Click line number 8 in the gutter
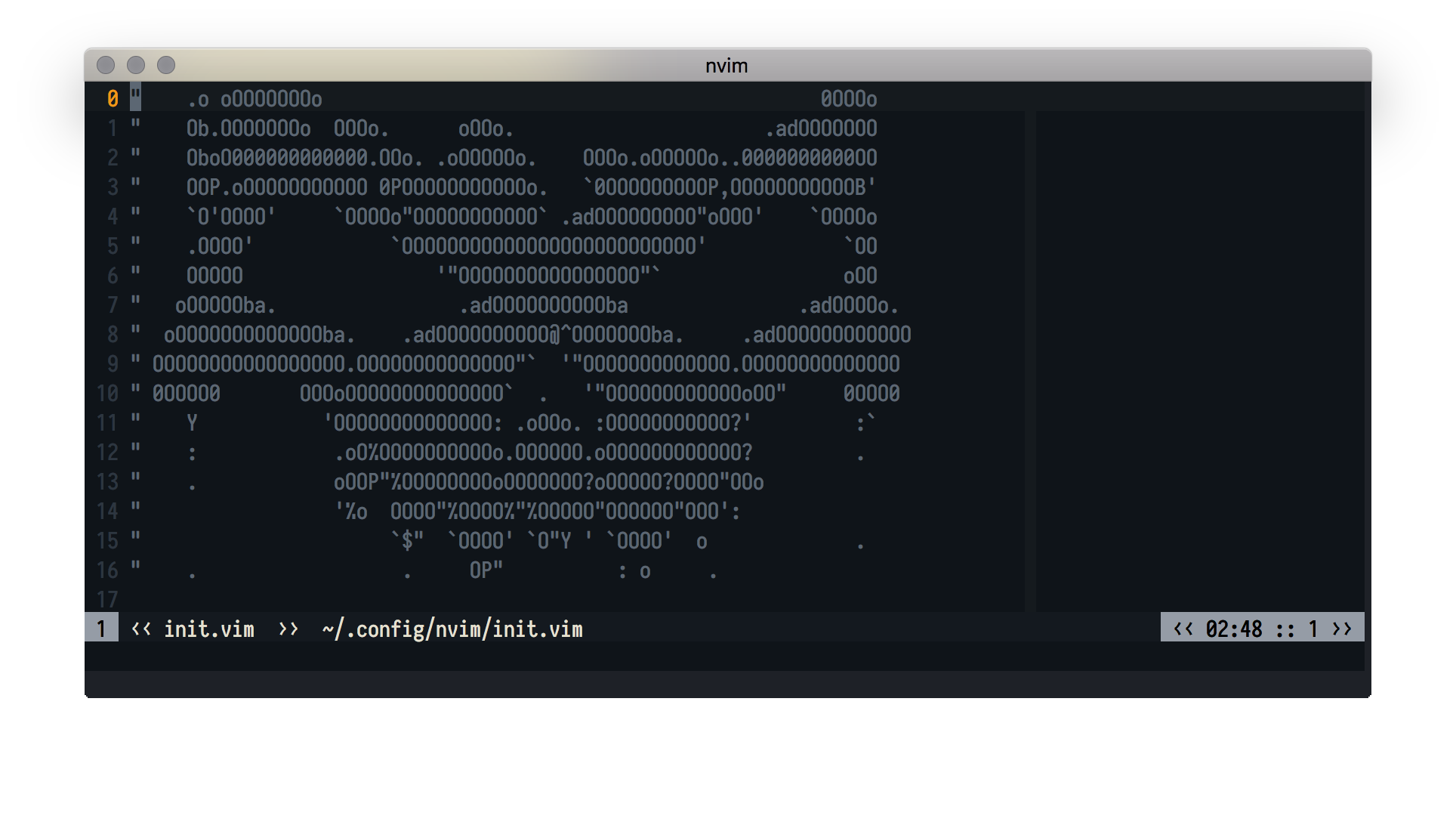The image size is (1456, 819). (x=113, y=335)
